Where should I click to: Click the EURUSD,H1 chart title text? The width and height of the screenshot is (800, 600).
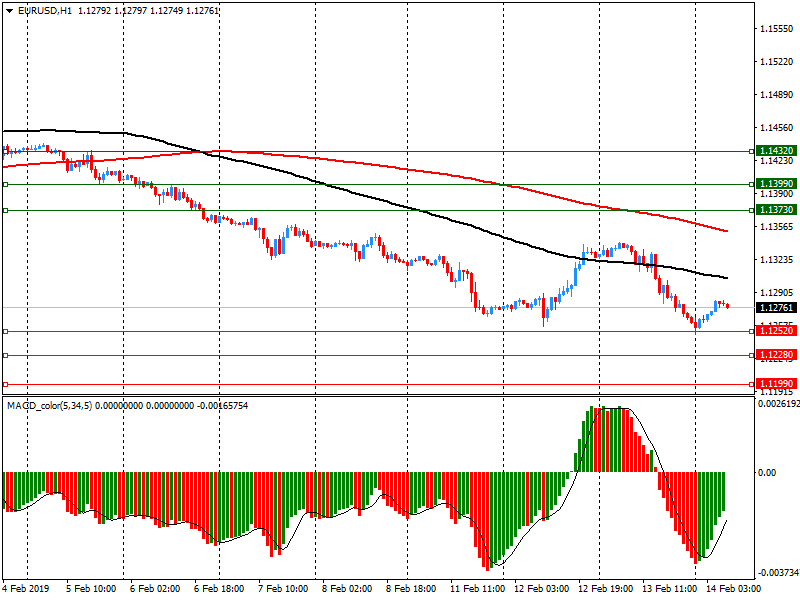[45, 11]
